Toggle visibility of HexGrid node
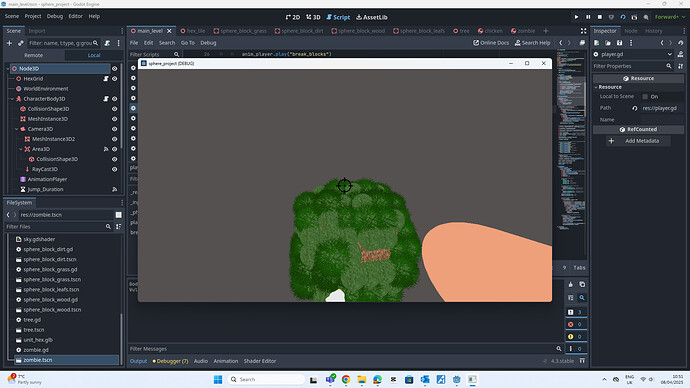The width and height of the screenshot is (690, 388). click(114, 79)
